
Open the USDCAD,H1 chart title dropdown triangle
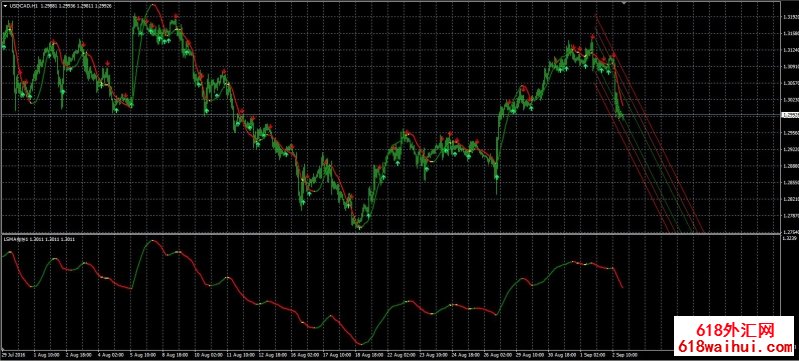5,5
